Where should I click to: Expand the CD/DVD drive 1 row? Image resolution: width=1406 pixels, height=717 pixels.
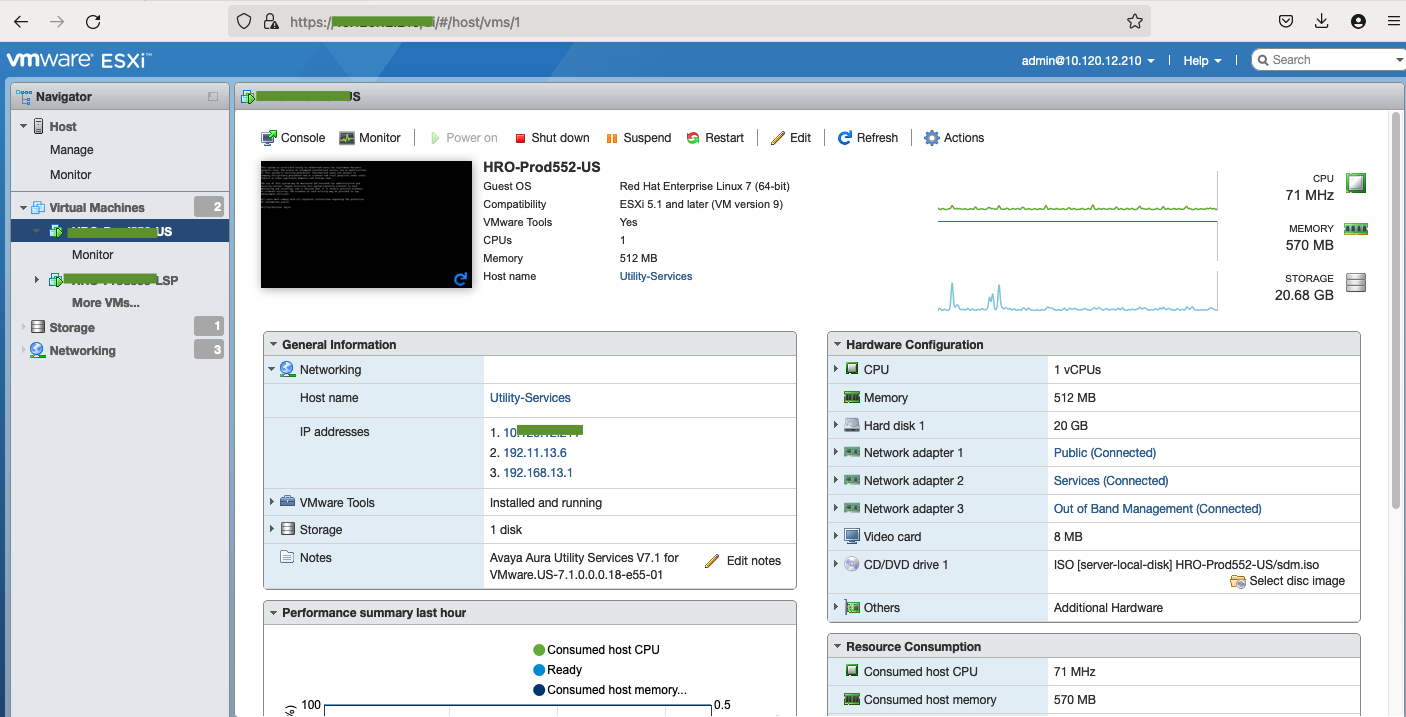coord(836,564)
